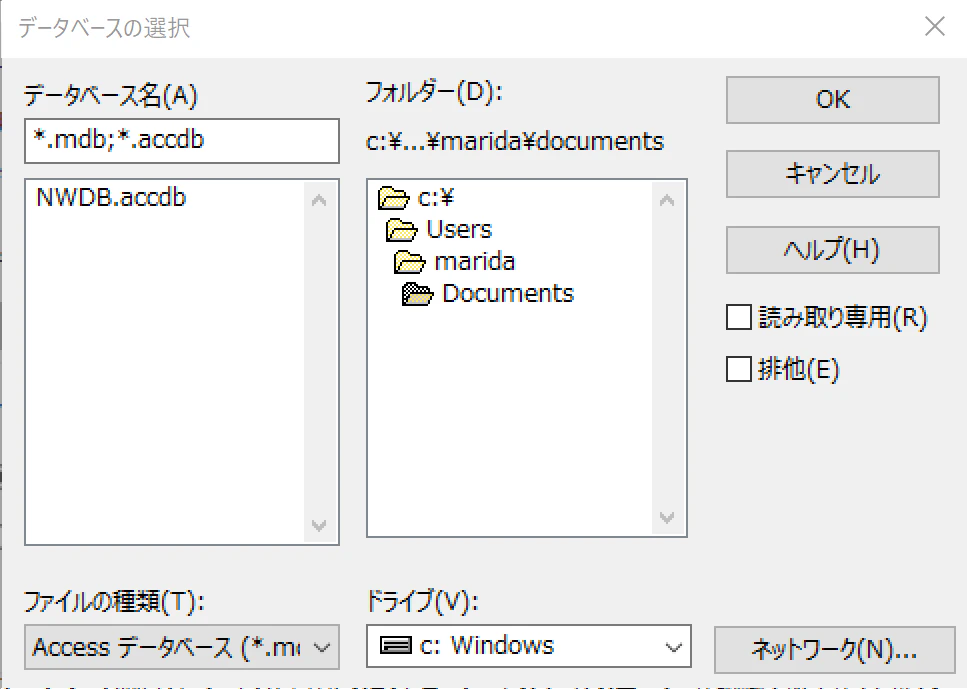Screen dimensions: 967x689
Task: Enable the 読み取り専用(R) checkbox
Action: (x=739, y=318)
